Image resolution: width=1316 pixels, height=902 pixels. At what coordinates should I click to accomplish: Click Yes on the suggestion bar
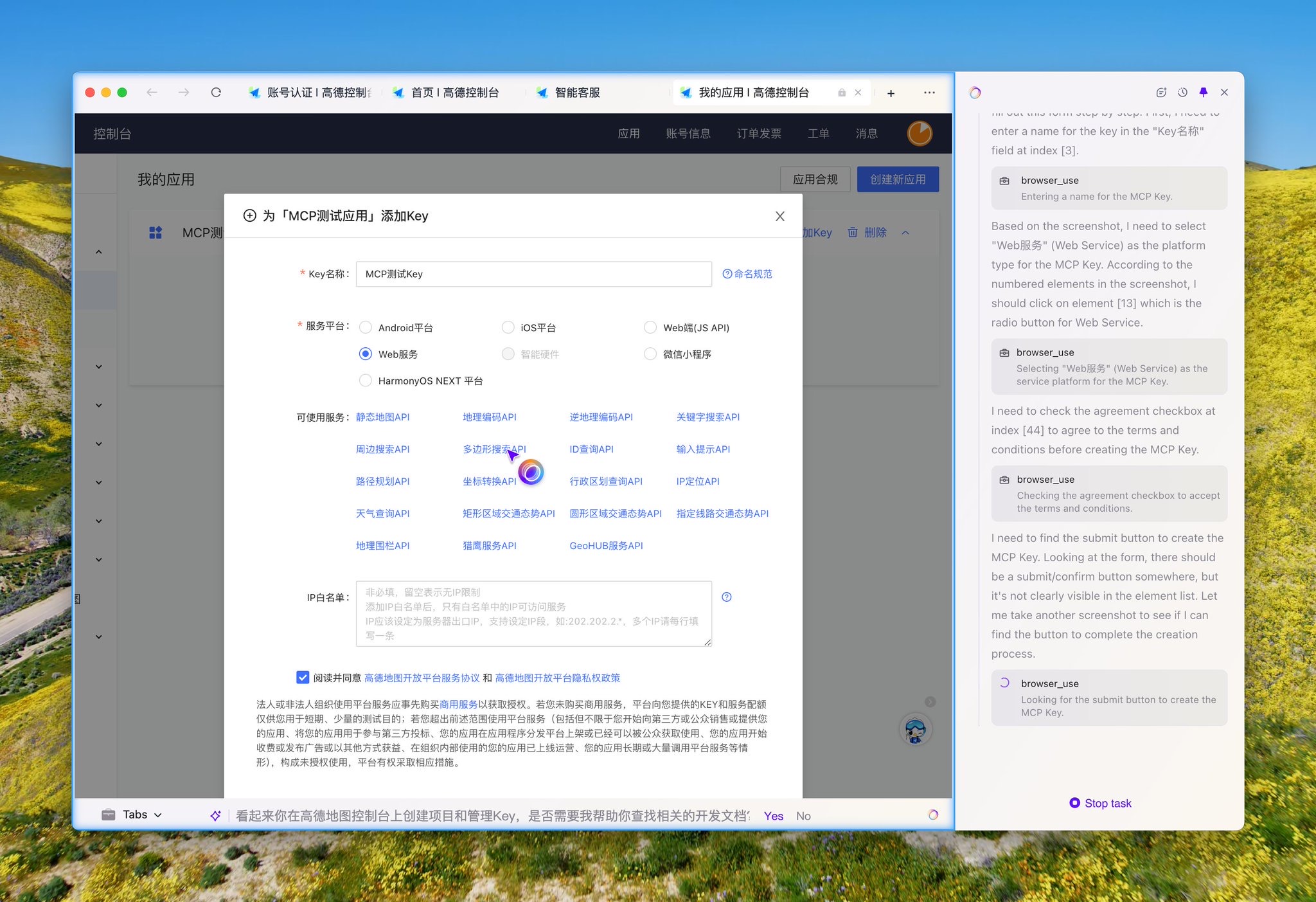pos(773,816)
